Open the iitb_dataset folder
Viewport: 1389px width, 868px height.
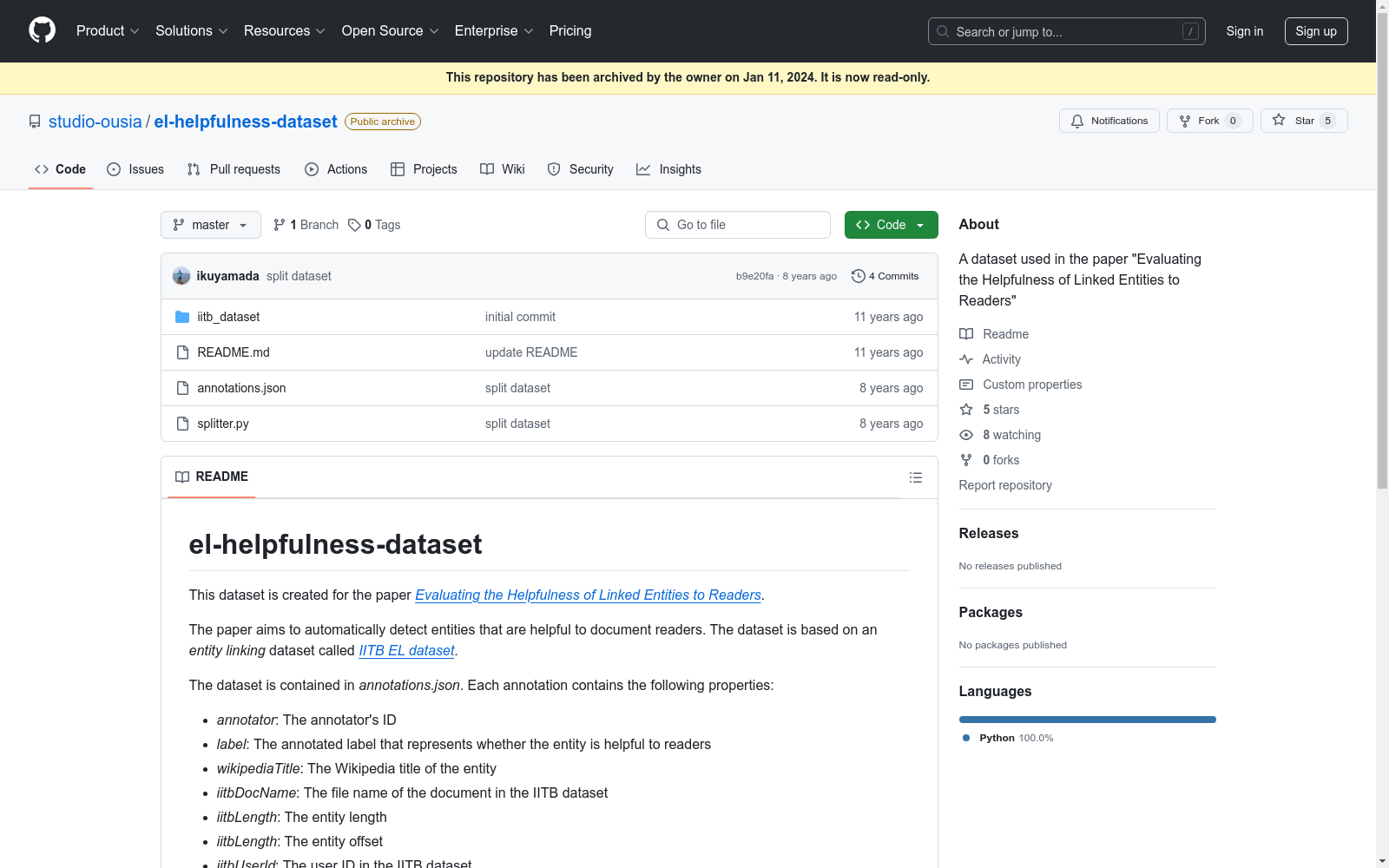(228, 317)
